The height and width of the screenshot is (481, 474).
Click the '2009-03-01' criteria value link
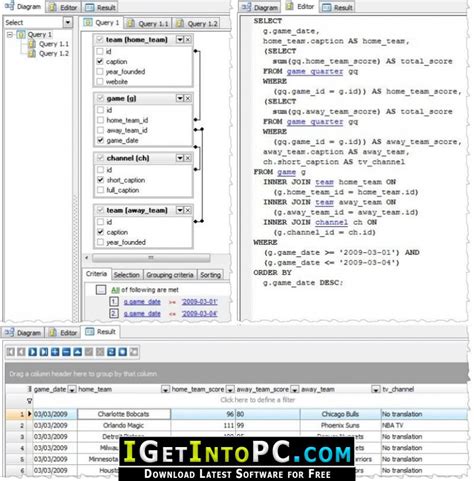(199, 302)
